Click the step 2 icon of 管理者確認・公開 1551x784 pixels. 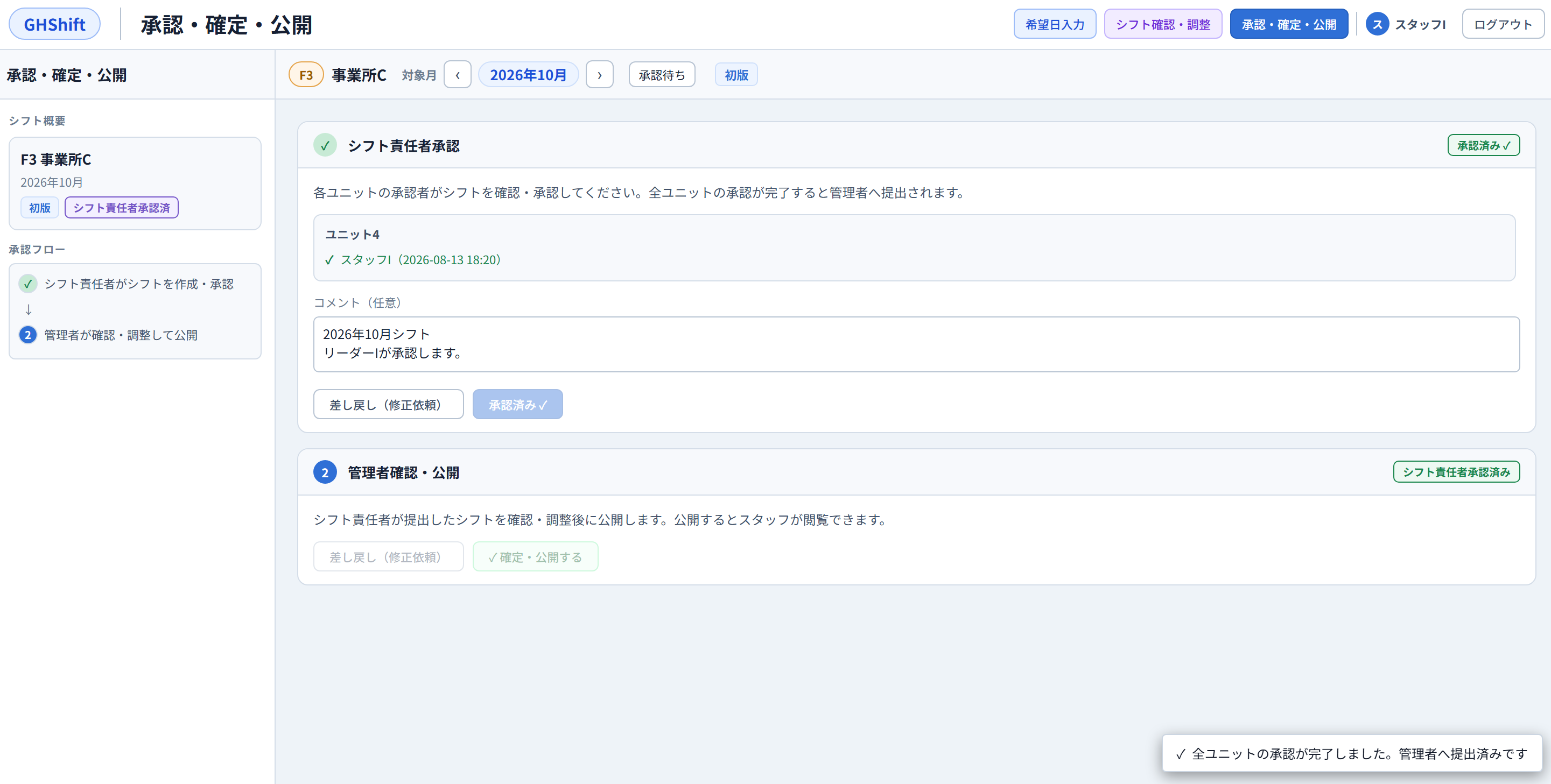[325, 472]
